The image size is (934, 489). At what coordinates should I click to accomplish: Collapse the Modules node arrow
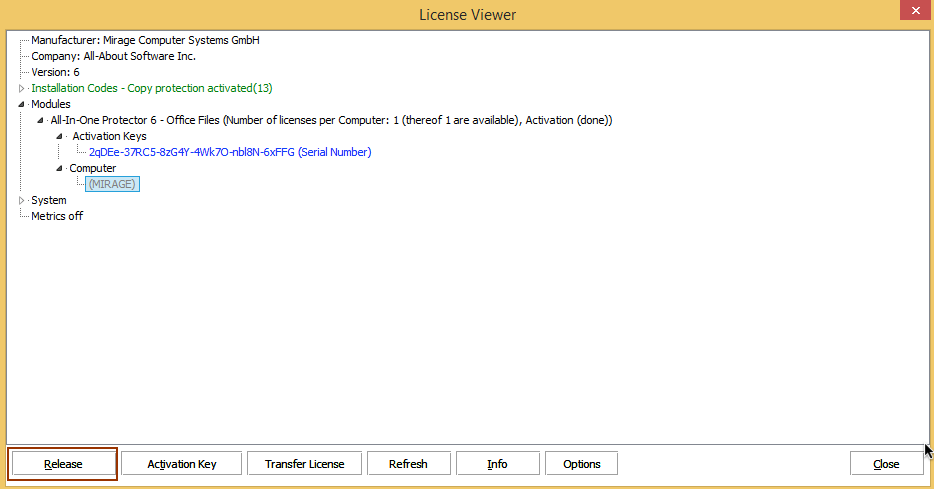pos(21,104)
